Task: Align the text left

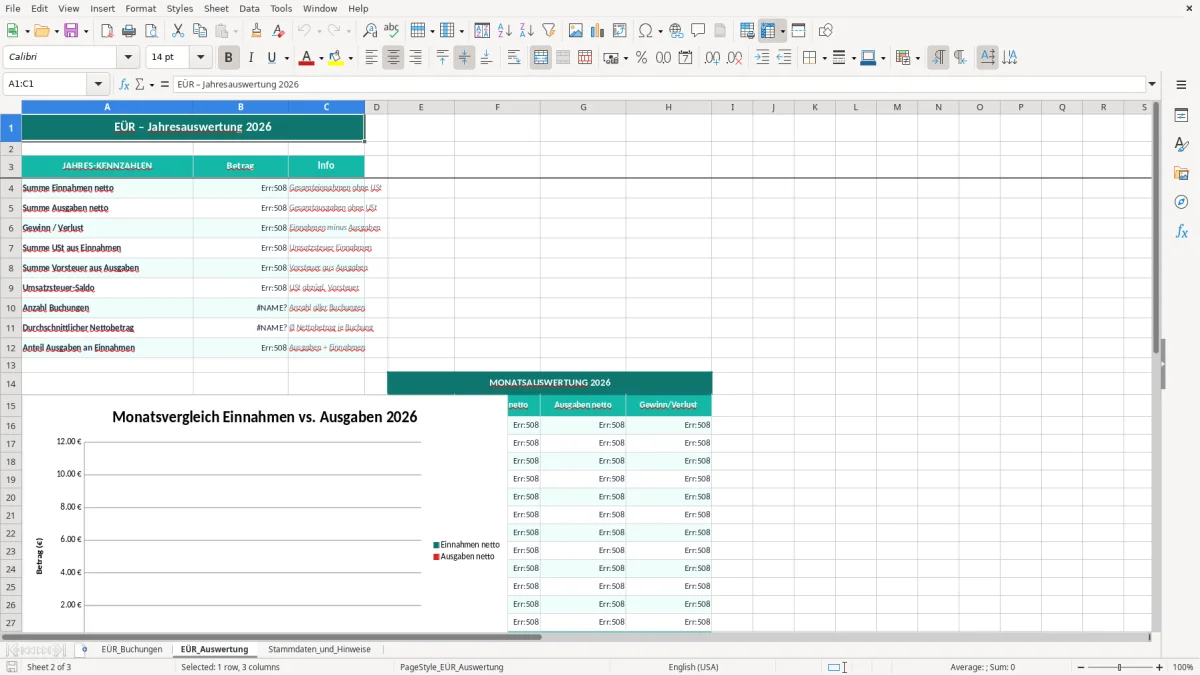Action: point(371,58)
